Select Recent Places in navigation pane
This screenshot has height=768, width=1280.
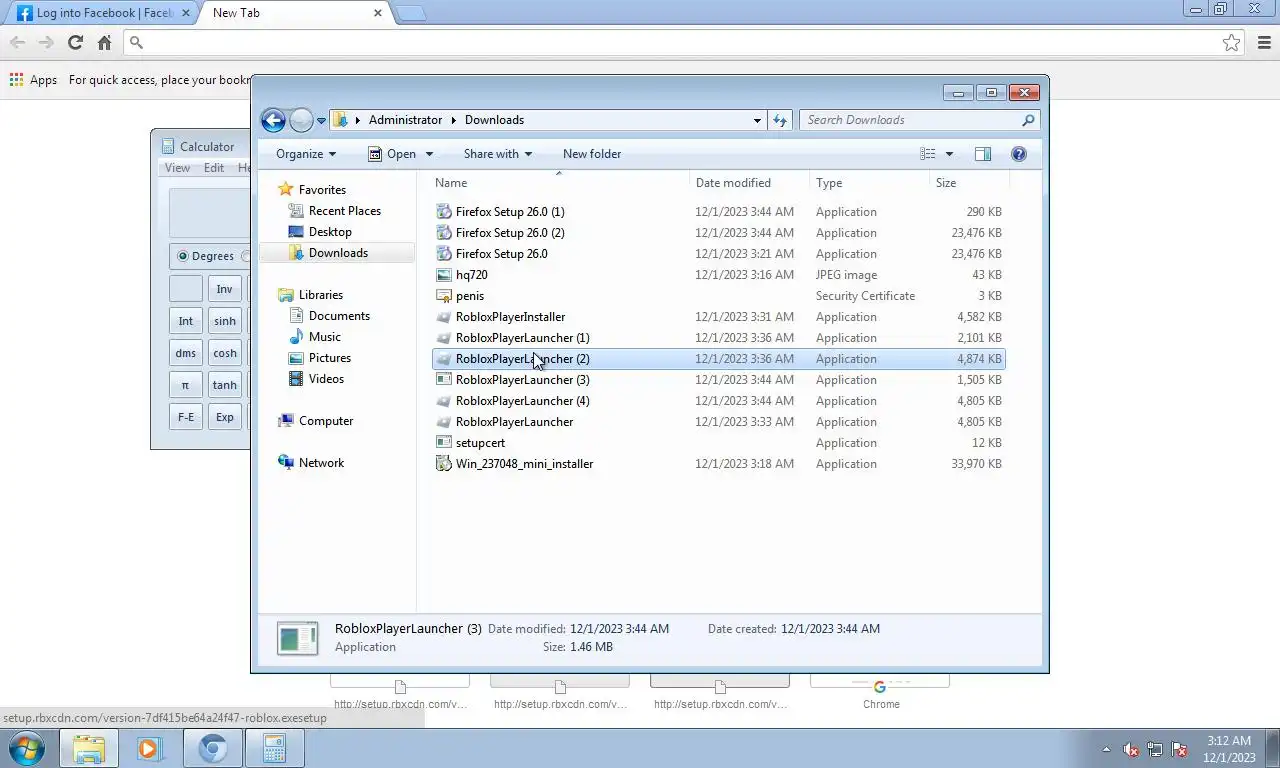[x=344, y=211]
